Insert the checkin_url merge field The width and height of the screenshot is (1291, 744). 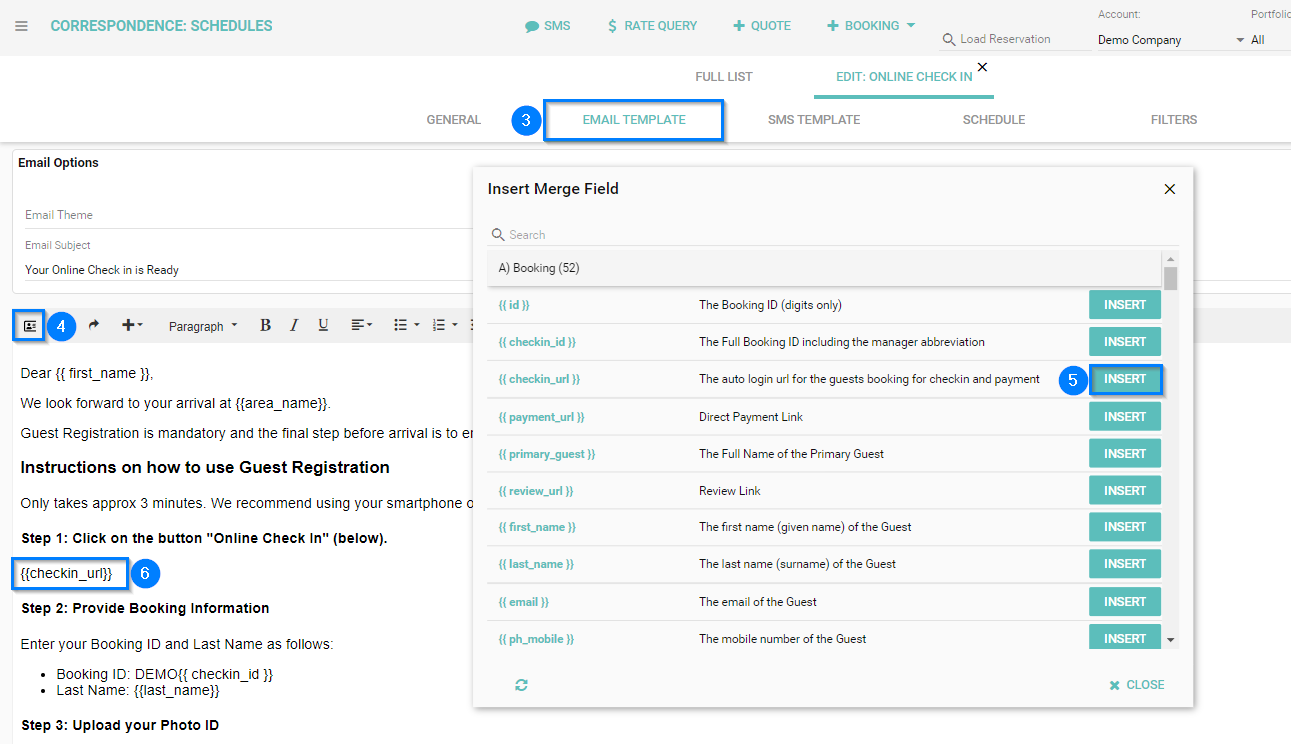point(1124,379)
